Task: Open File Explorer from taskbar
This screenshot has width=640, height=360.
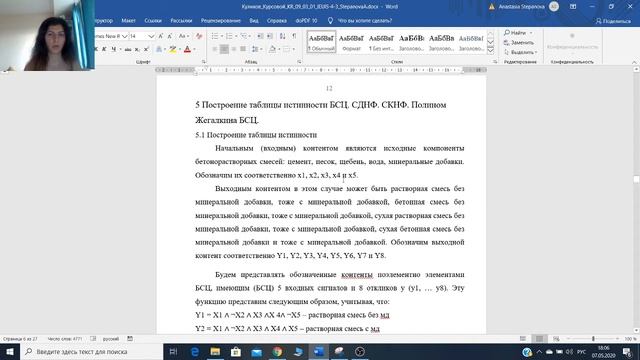Action: (215, 351)
